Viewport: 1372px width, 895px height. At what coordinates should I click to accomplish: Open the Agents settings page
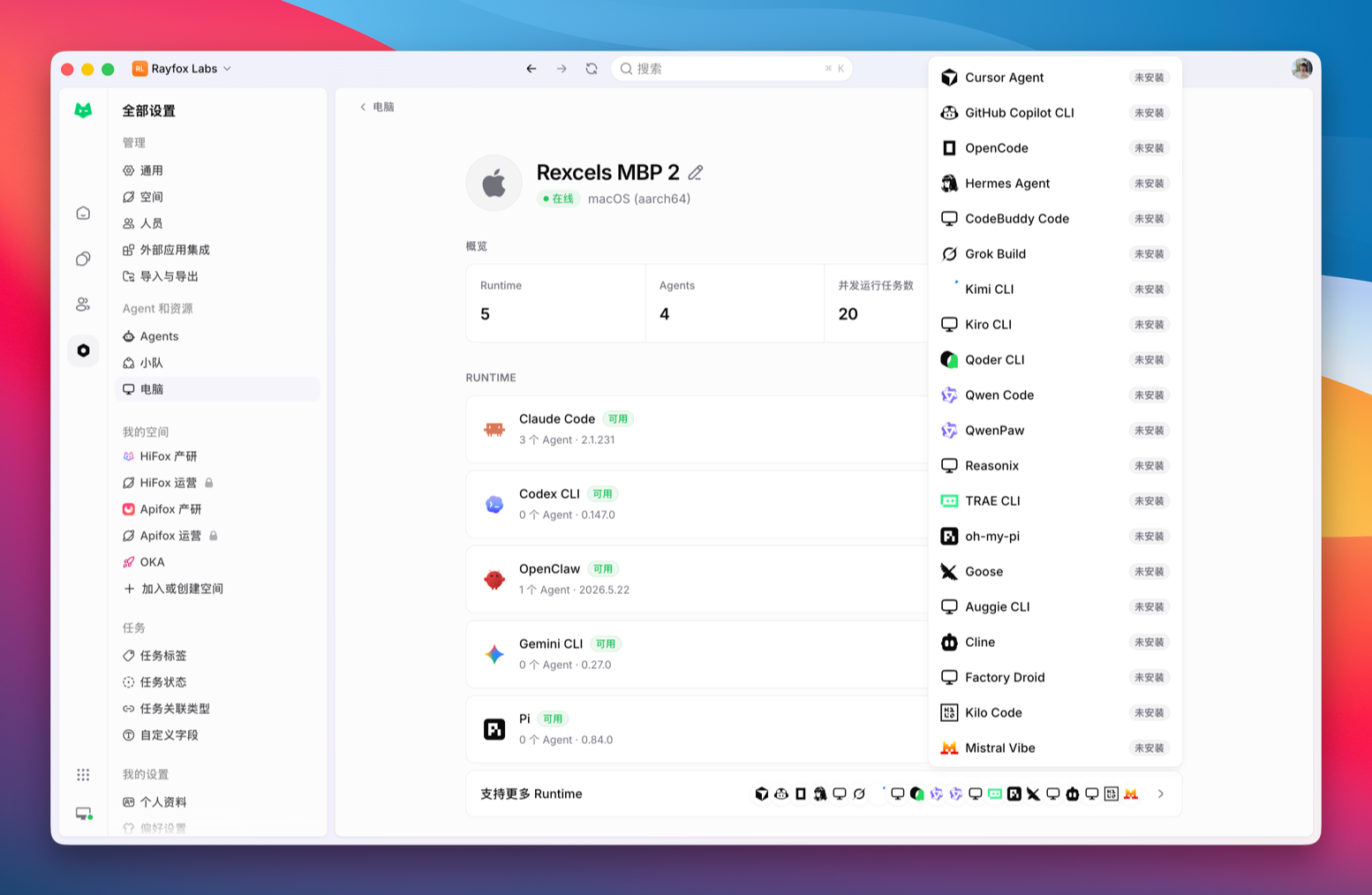click(x=217, y=336)
